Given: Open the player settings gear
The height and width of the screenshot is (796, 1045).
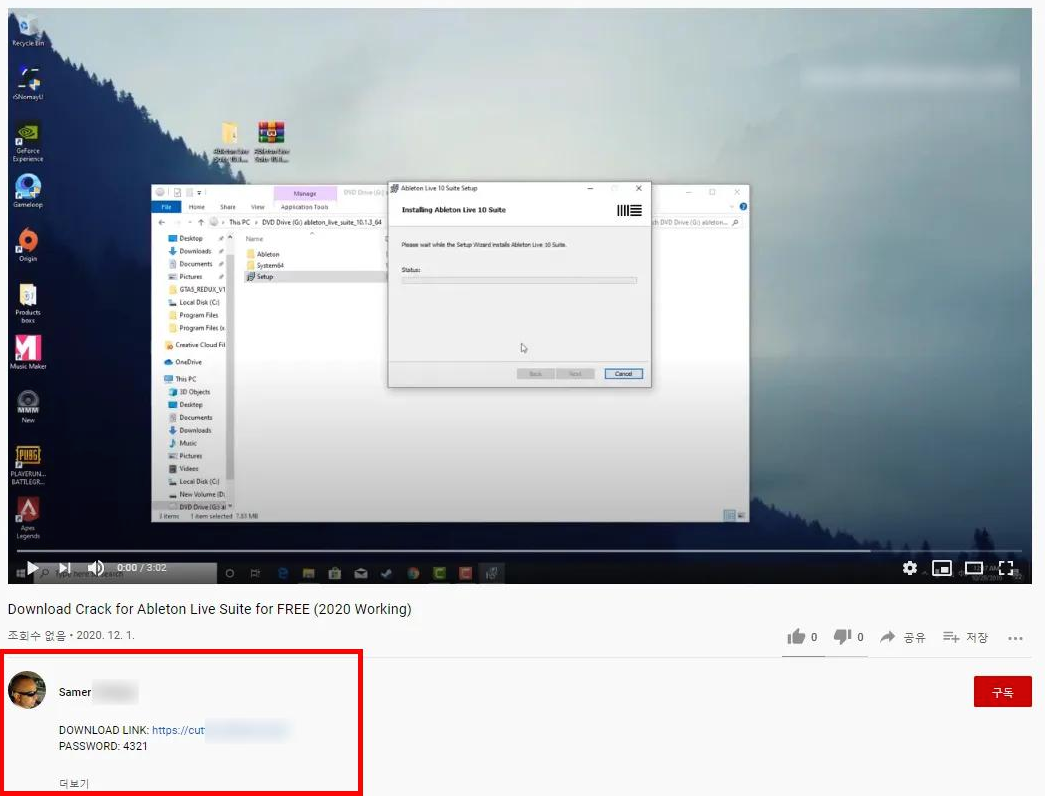Looking at the screenshot, I should click(910, 568).
